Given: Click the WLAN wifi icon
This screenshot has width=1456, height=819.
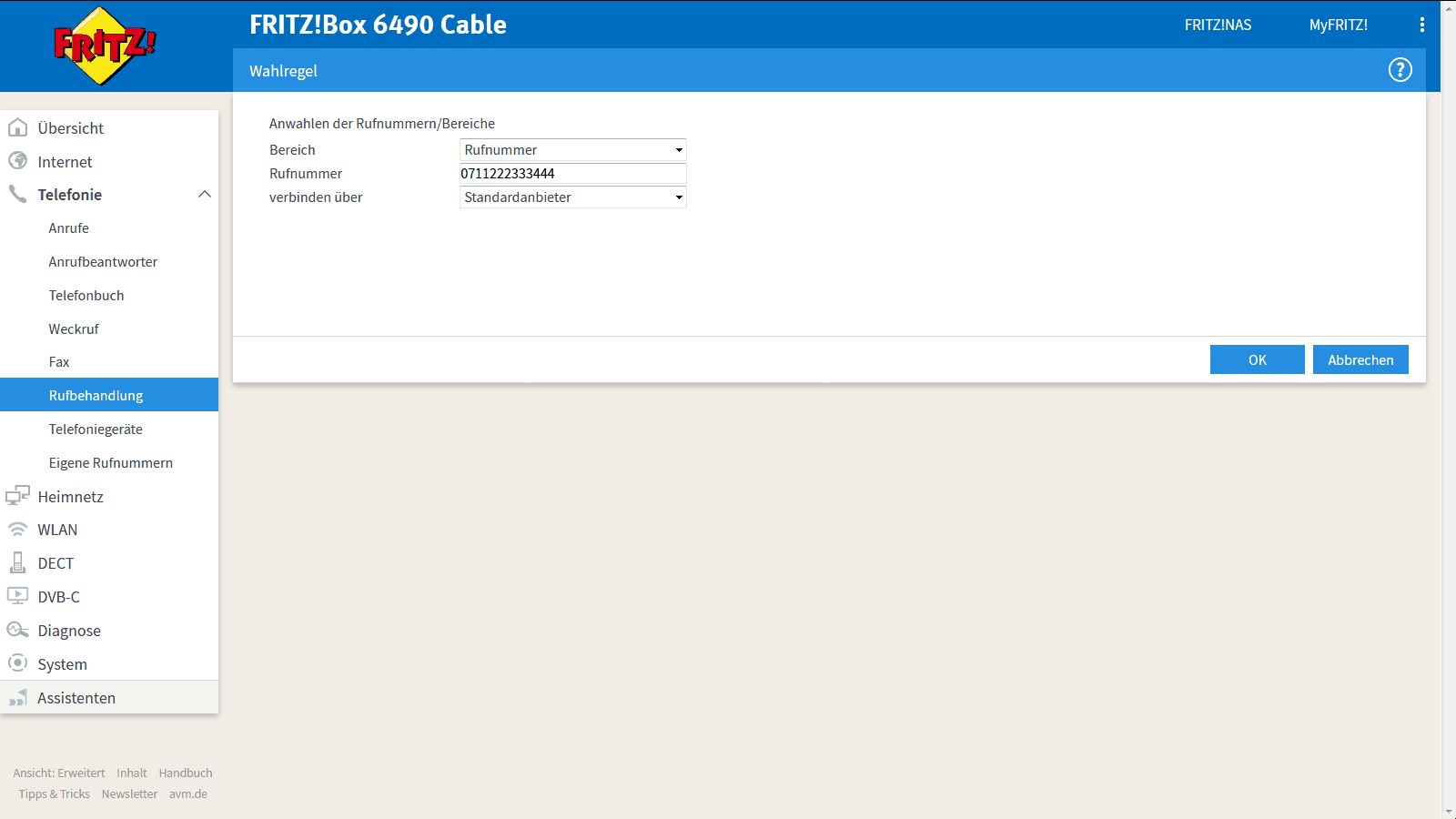Looking at the screenshot, I should coord(17,530).
